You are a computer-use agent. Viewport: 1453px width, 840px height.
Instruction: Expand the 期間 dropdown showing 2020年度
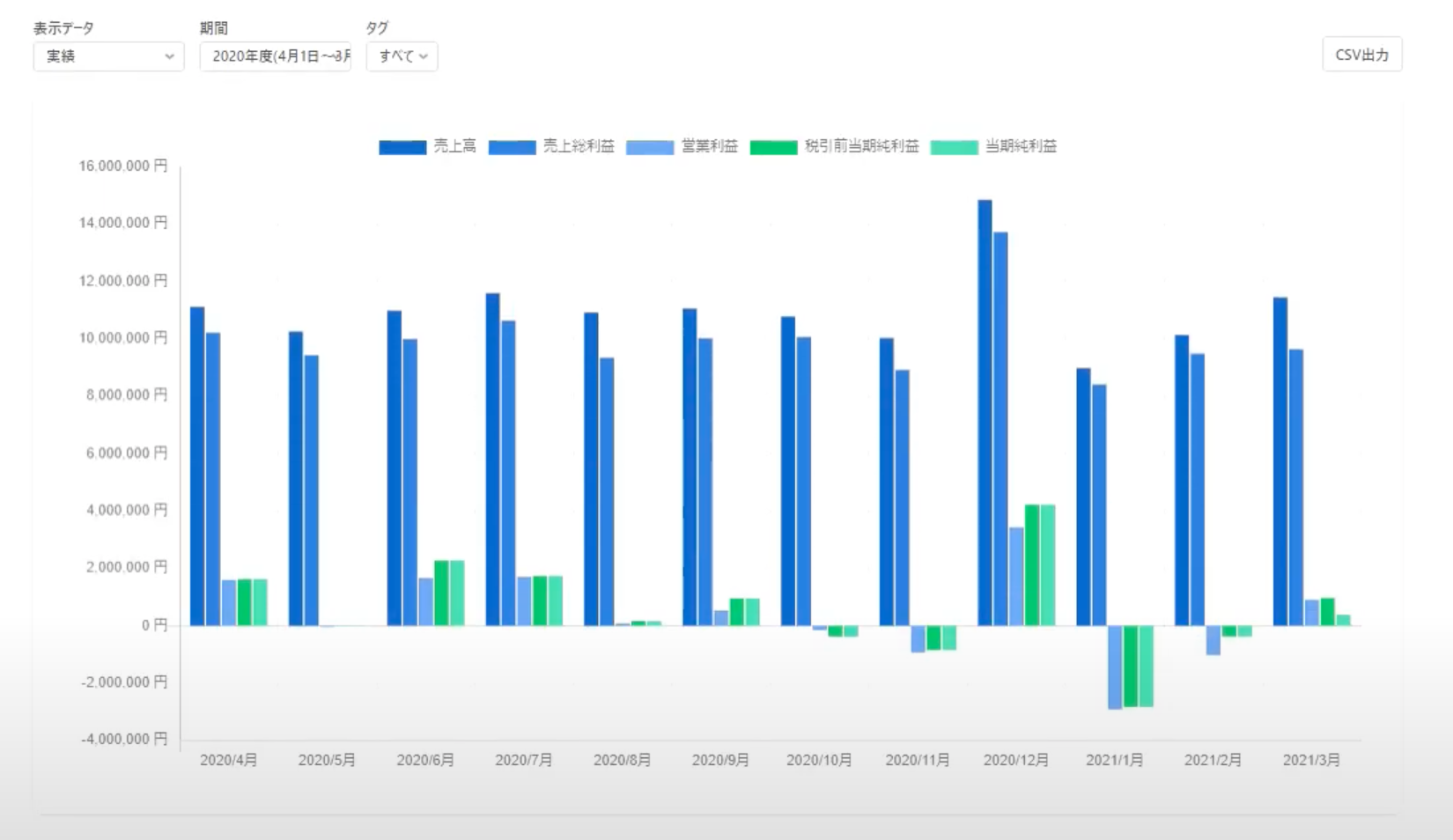(275, 56)
